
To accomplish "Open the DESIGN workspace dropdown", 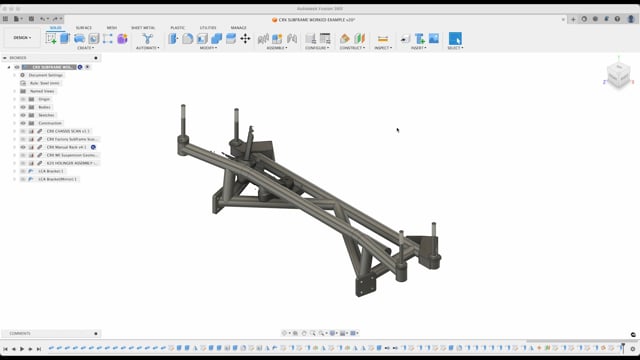I will coord(22,38).
